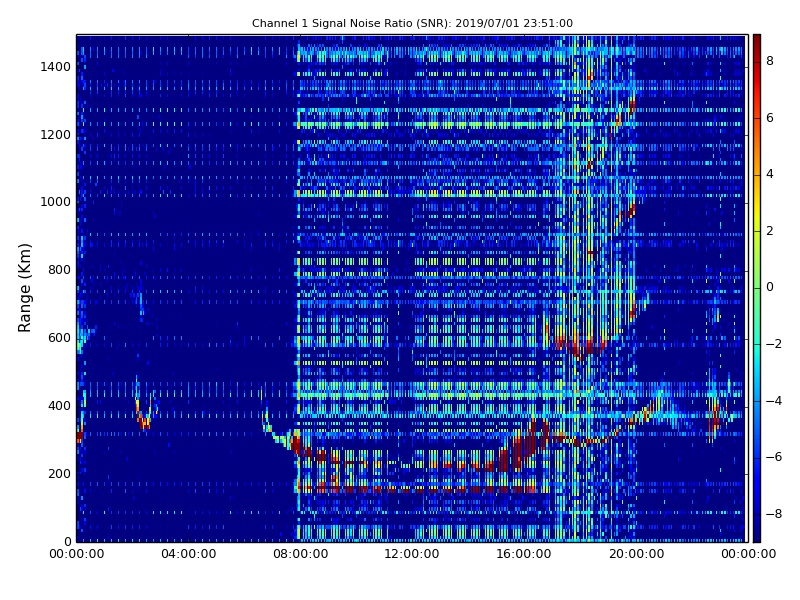Click the 1000 tick label on range axis
800x600 pixels.
pos(56,202)
